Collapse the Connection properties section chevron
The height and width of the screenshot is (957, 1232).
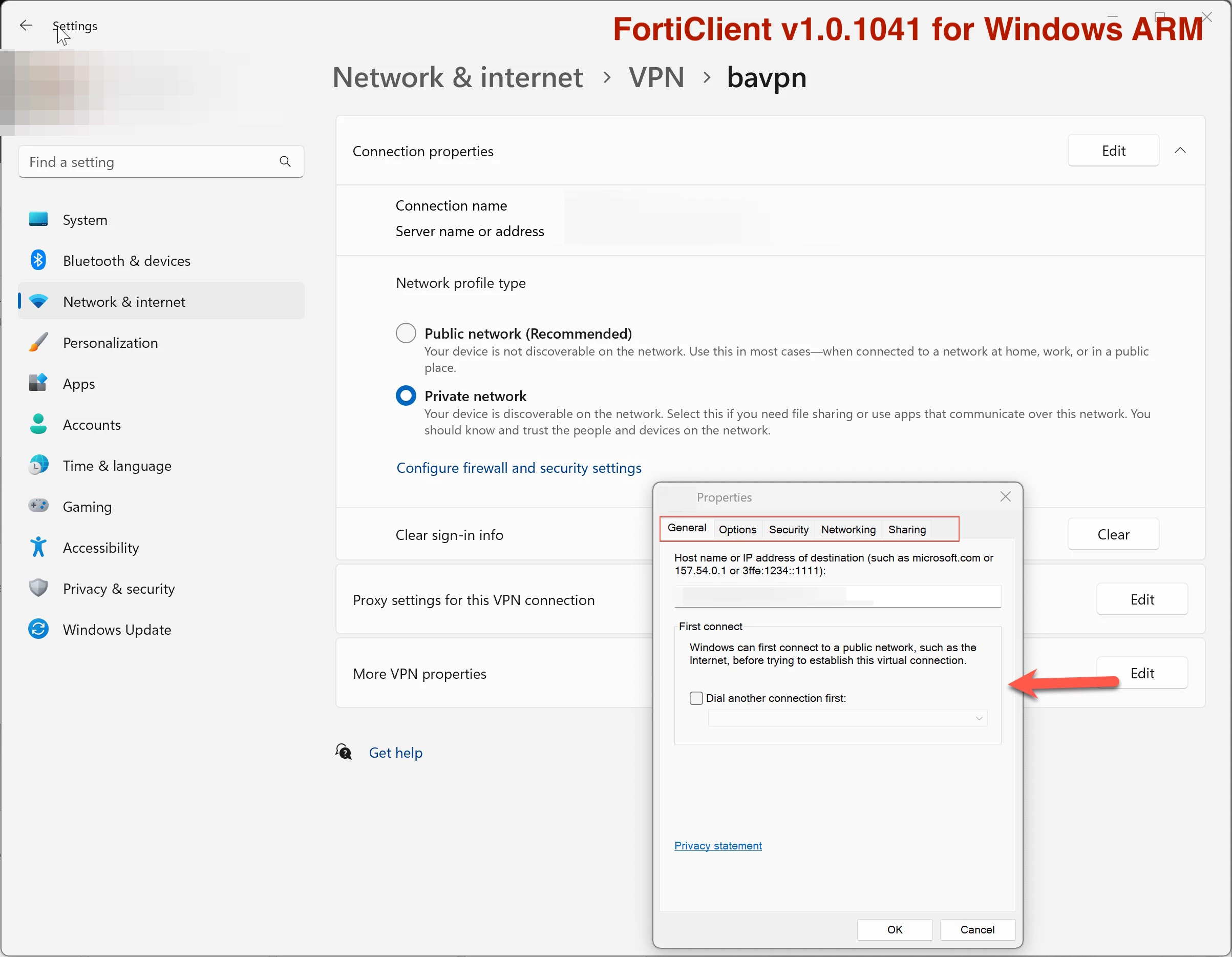1180,150
